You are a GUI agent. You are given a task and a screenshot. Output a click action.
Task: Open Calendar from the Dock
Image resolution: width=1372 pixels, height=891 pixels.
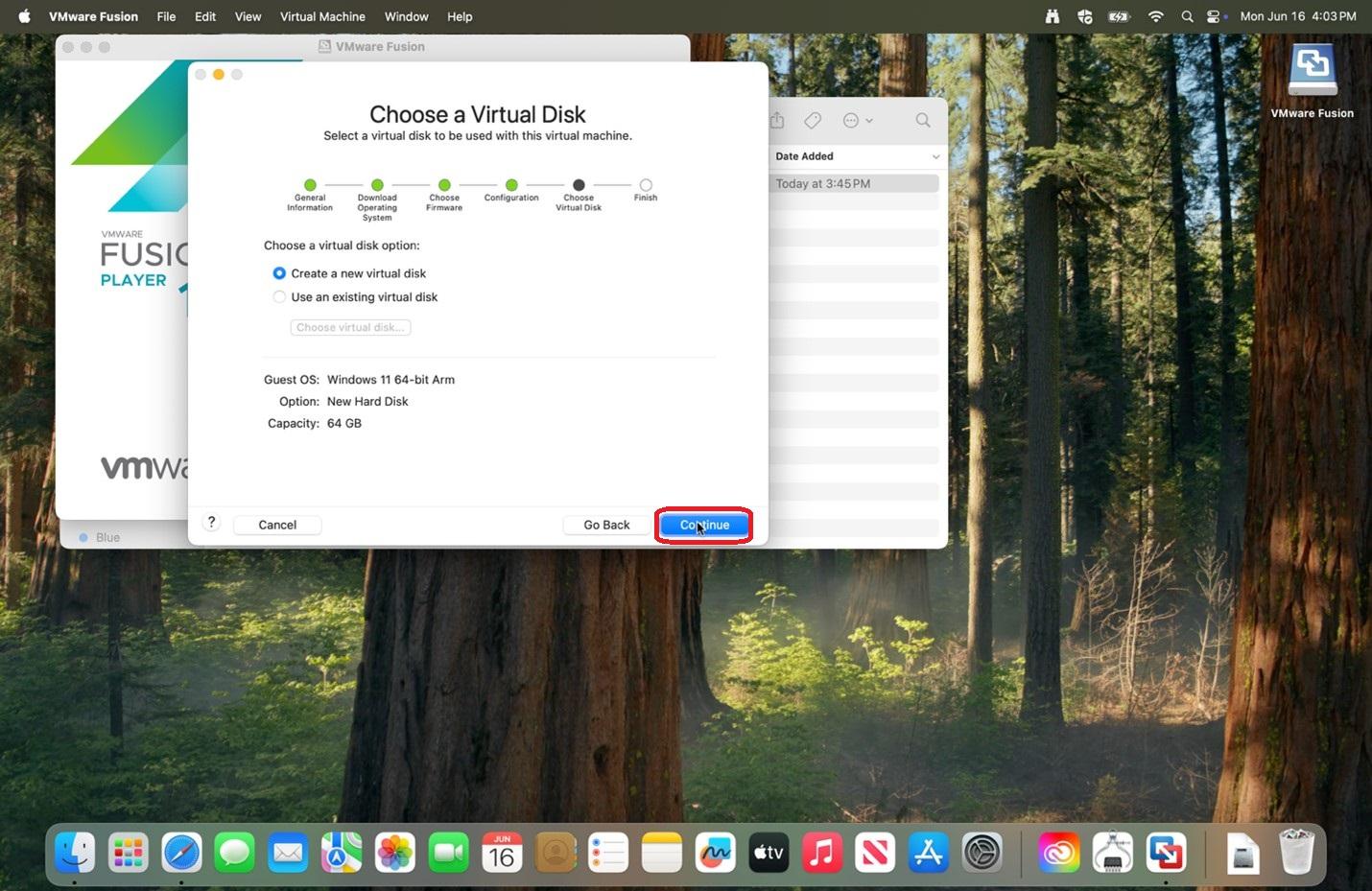[x=502, y=852]
